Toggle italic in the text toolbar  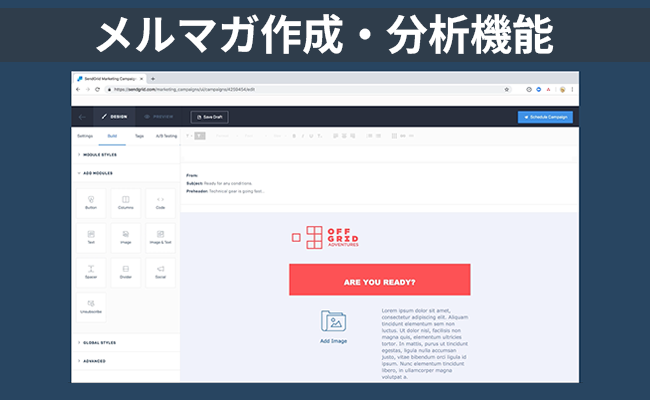[x=303, y=136]
